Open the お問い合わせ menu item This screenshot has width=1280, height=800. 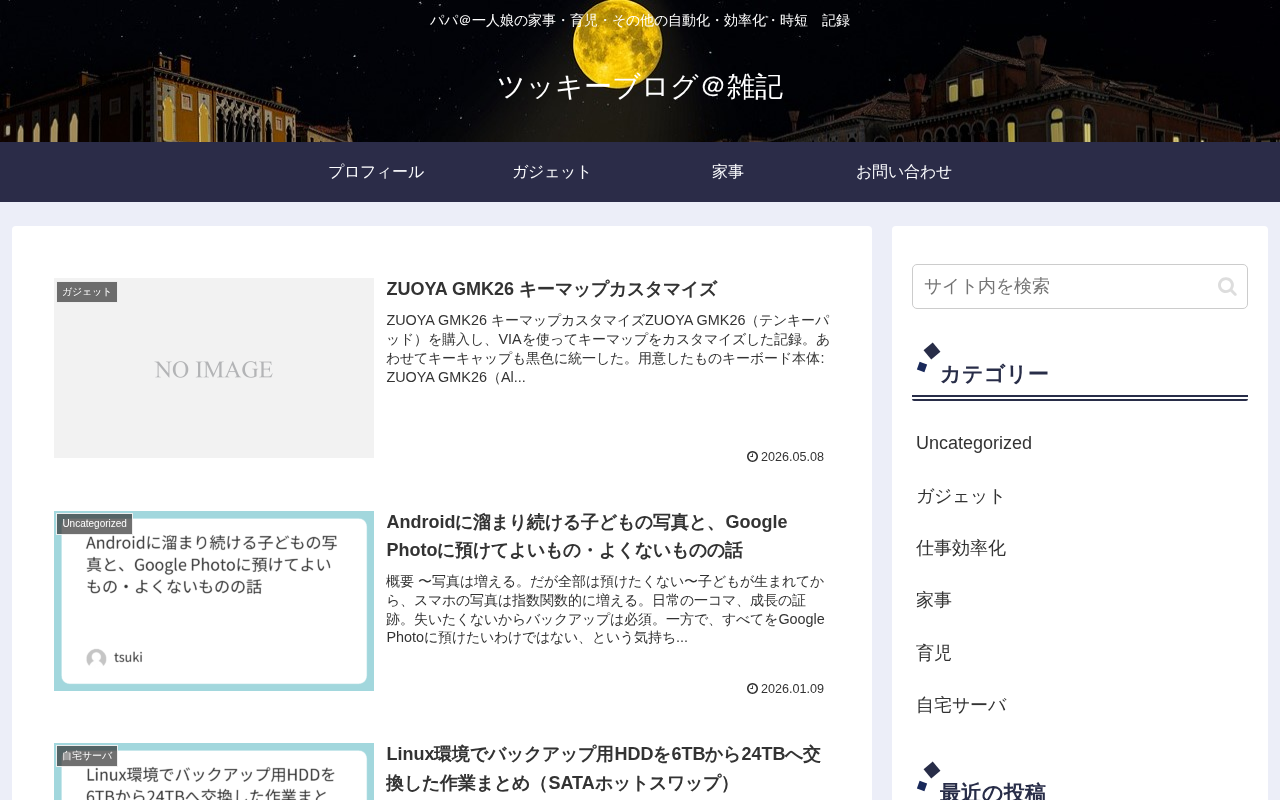click(x=904, y=172)
